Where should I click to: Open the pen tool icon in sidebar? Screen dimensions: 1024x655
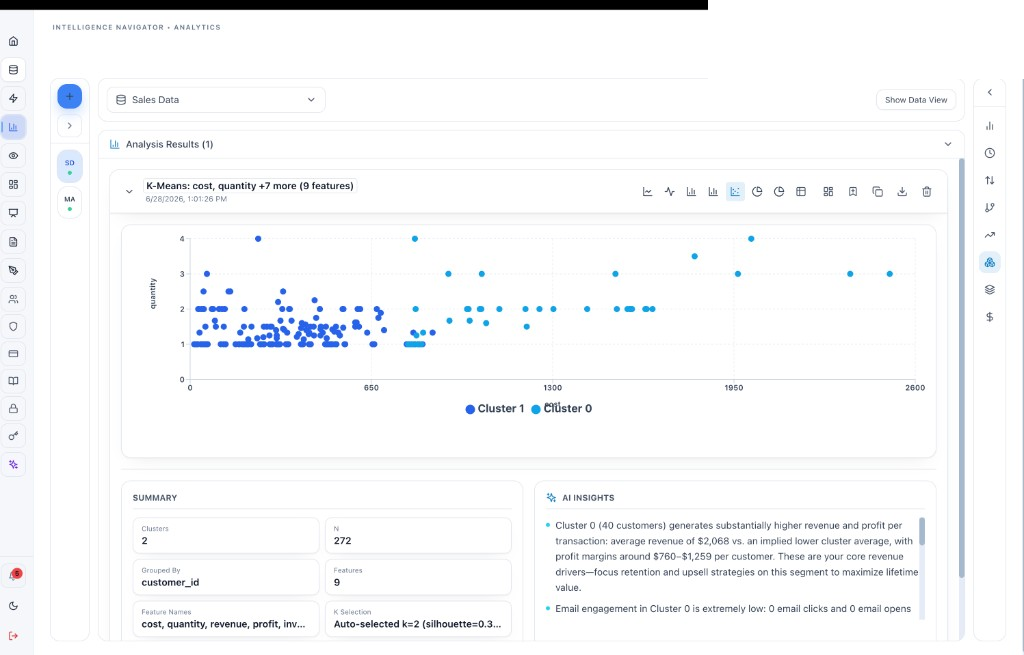tap(13, 270)
